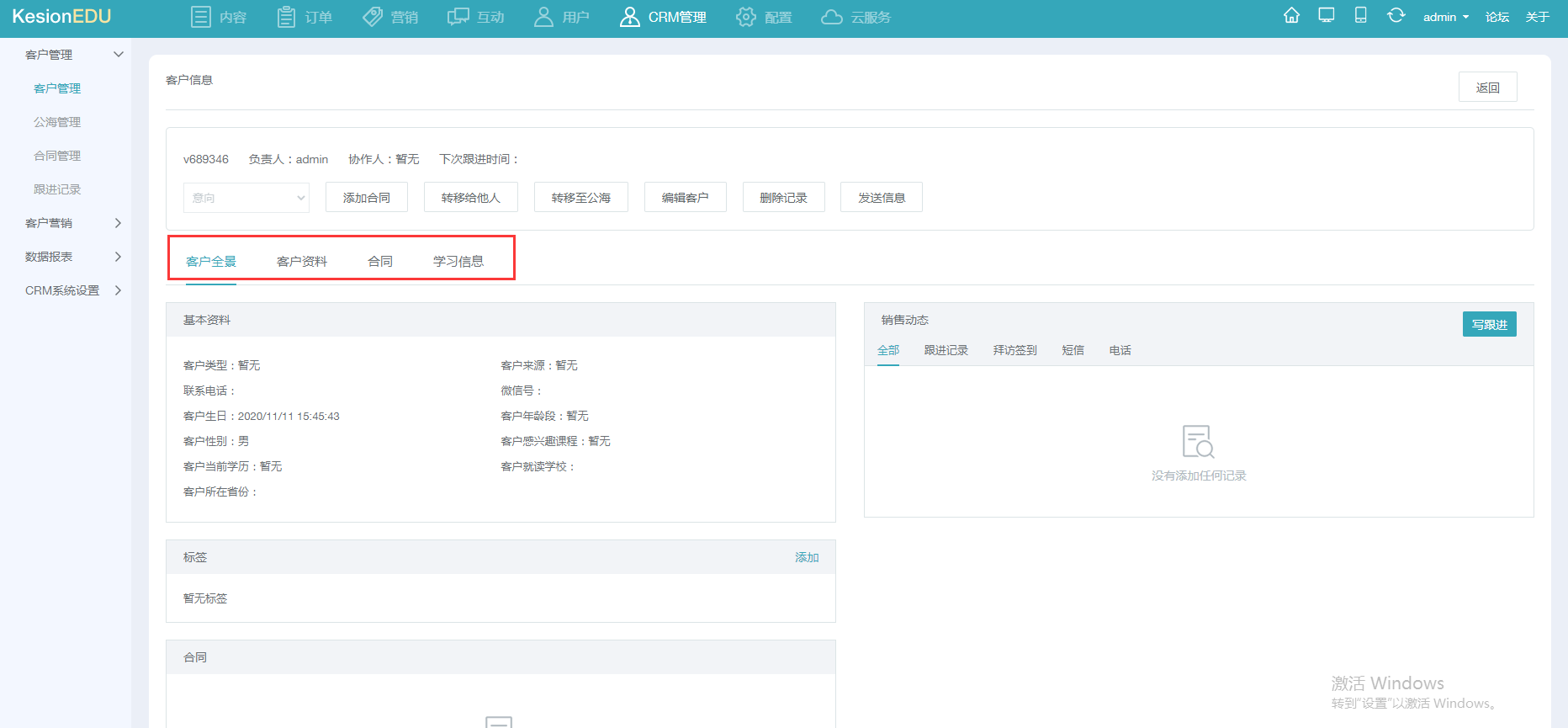The width and height of the screenshot is (1568, 728).
Task: Expand the admin account dropdown
Action: (1446, 17)
